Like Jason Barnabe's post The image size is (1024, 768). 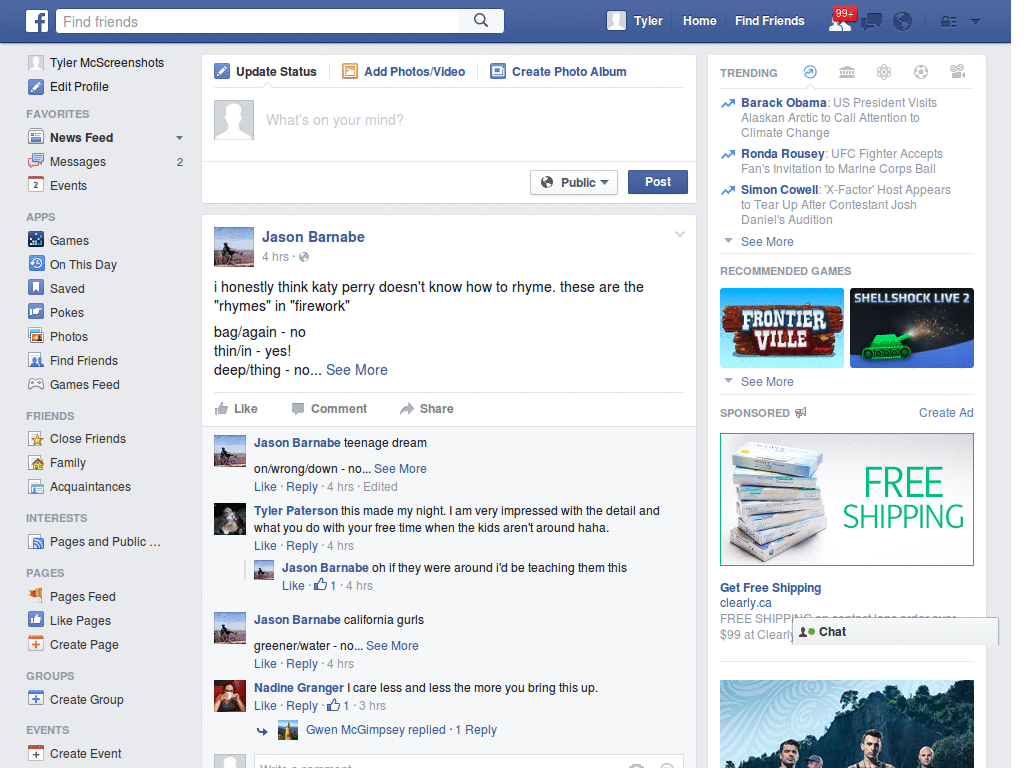236,409
